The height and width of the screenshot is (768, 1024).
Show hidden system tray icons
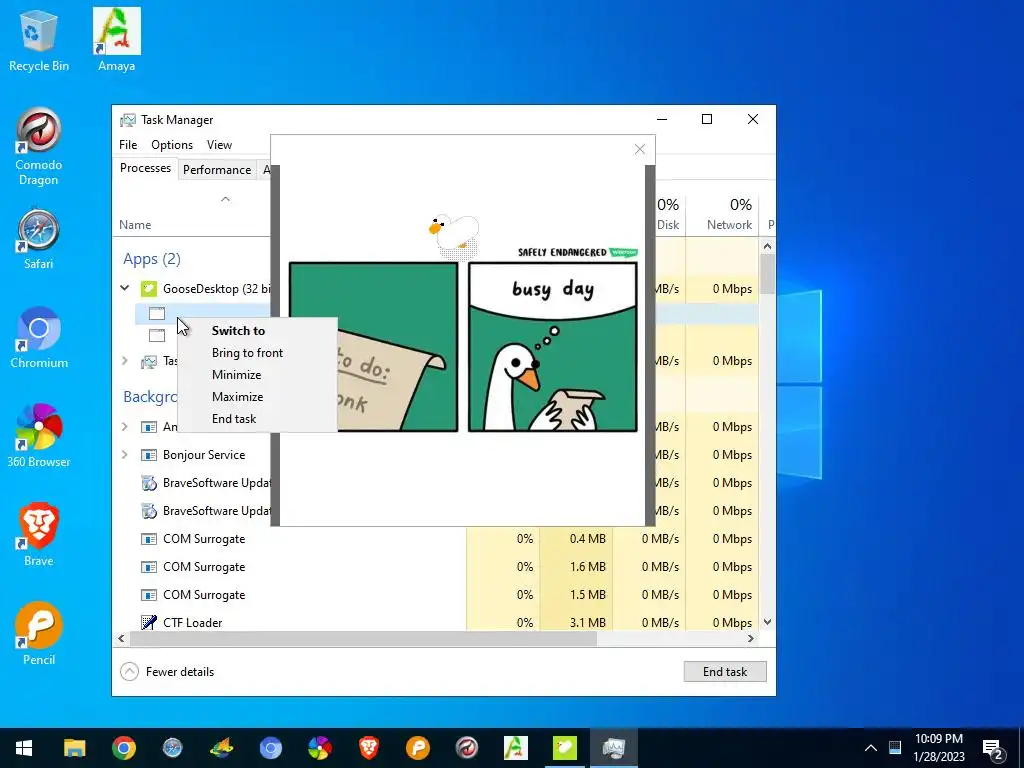871,748
